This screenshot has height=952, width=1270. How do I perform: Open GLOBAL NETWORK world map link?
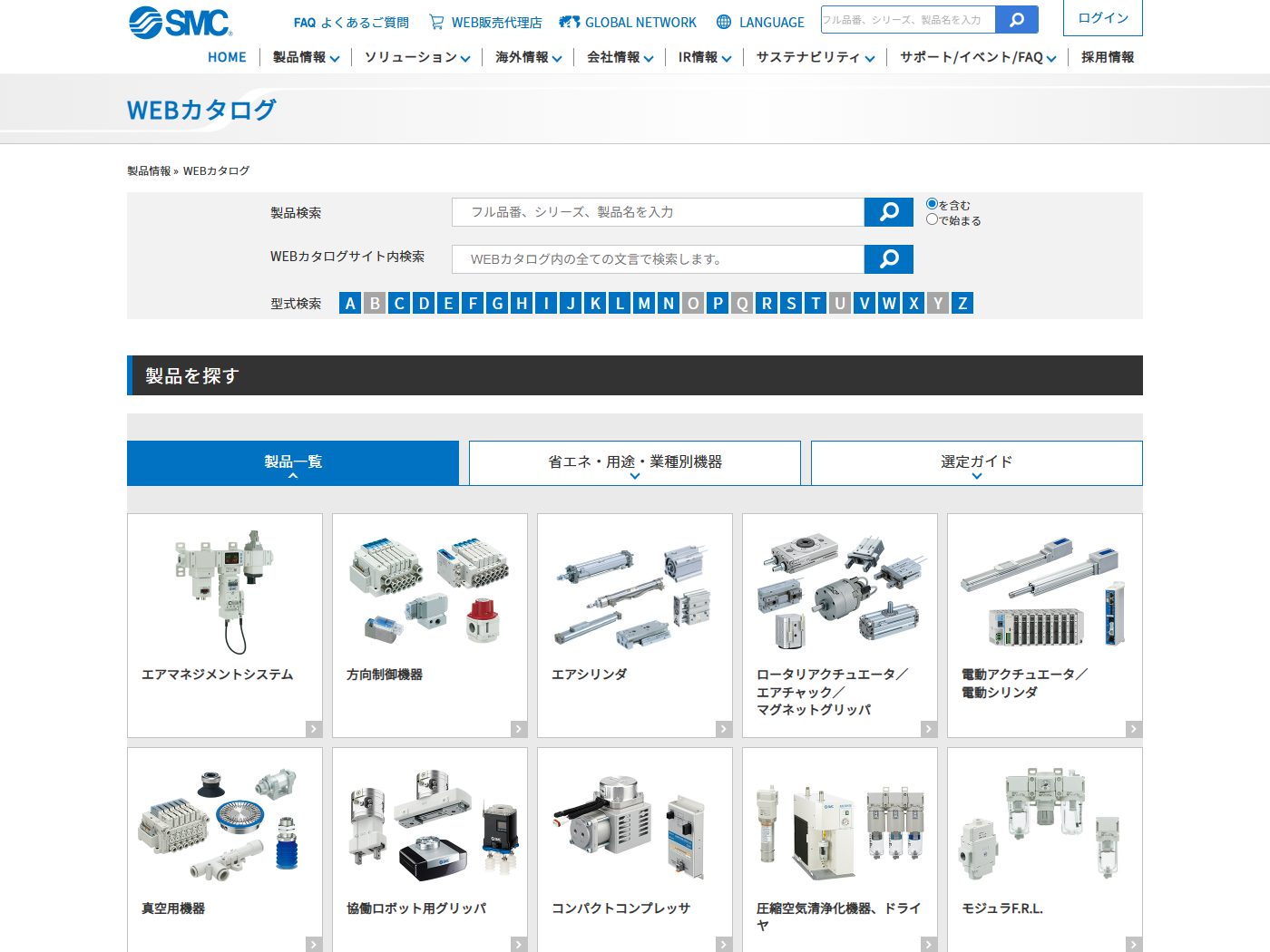coord(570,22)
